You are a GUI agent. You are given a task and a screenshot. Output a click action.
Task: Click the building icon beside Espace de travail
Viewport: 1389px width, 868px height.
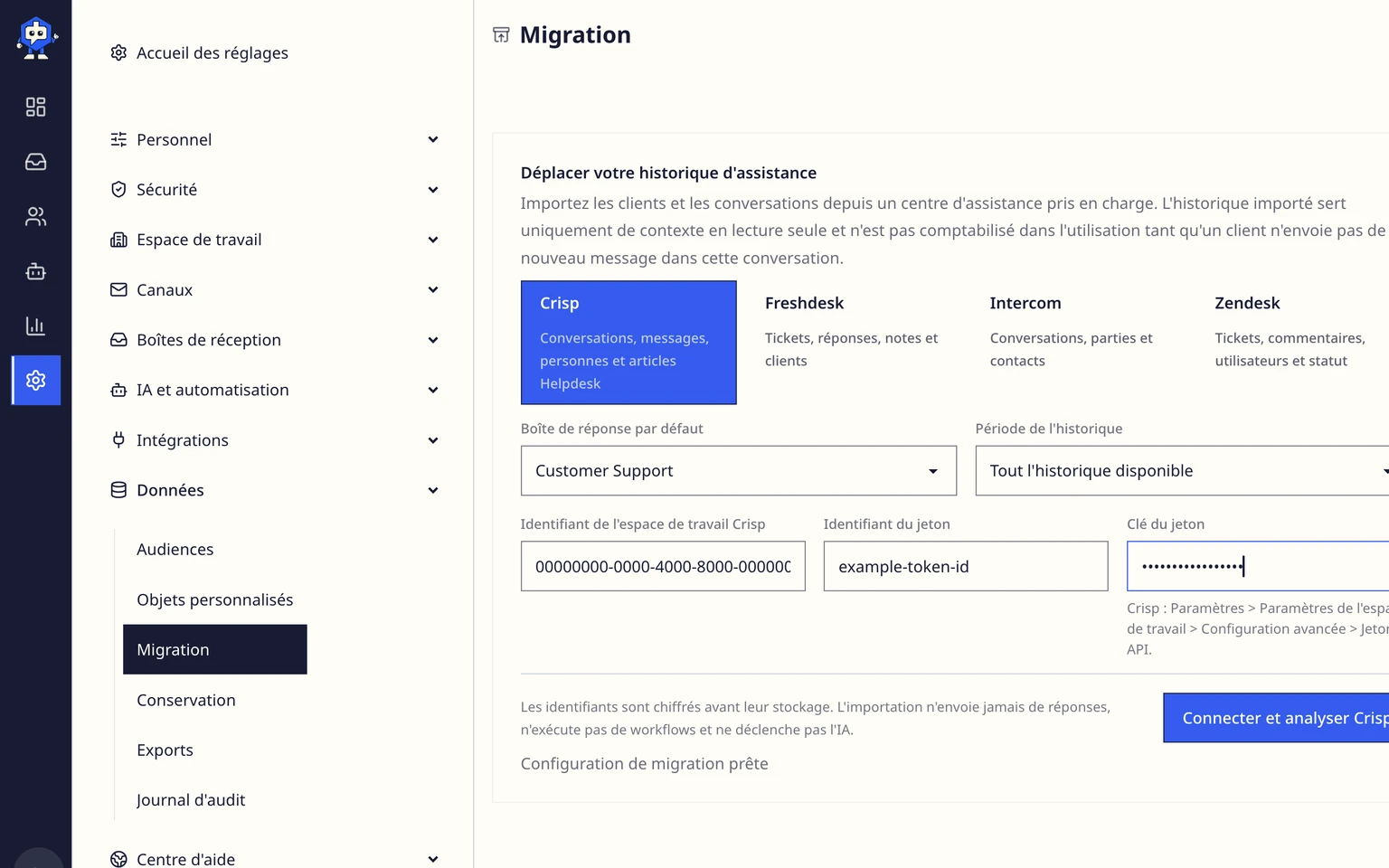[118, 240]
